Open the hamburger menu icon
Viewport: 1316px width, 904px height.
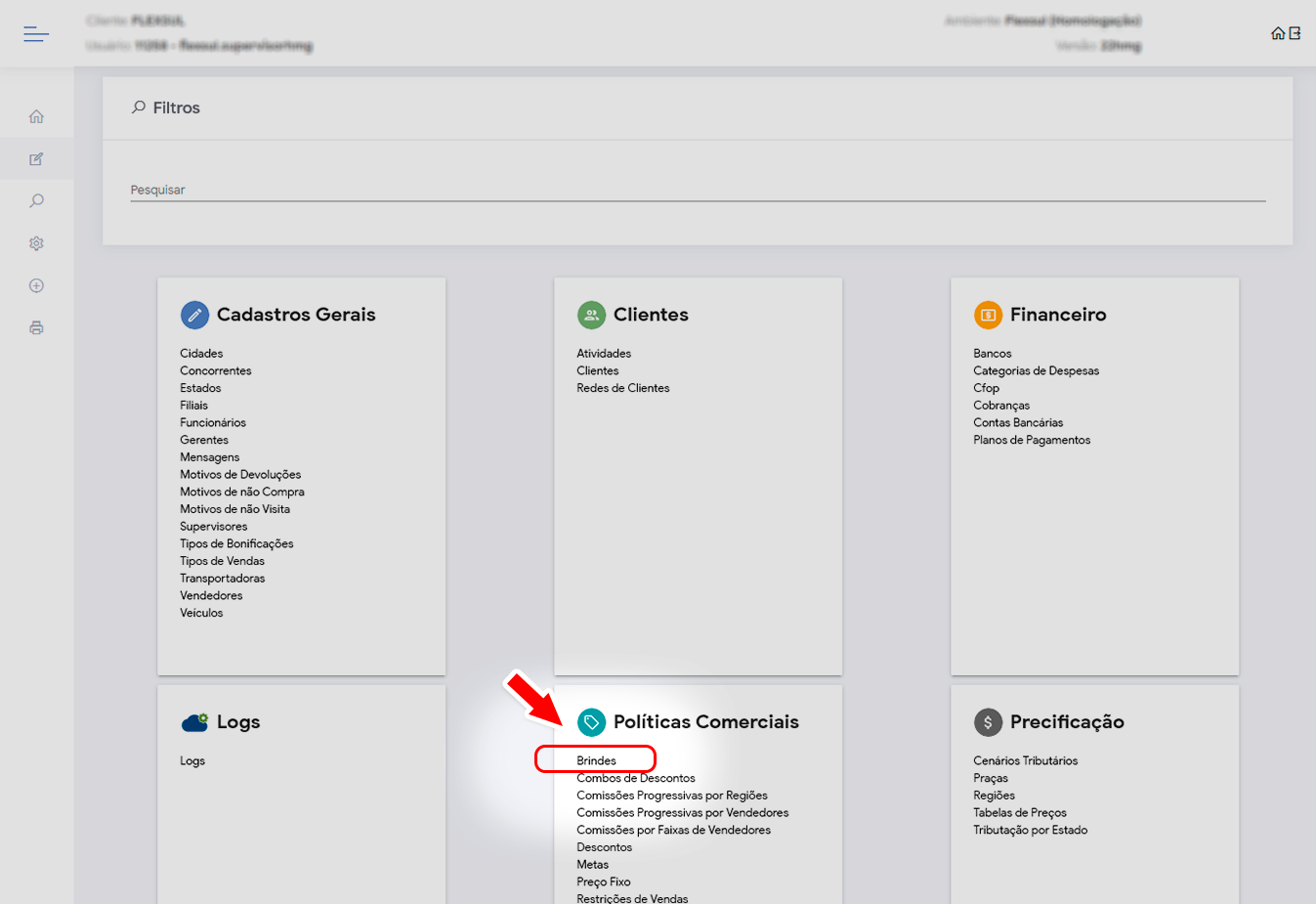(36, 34)
